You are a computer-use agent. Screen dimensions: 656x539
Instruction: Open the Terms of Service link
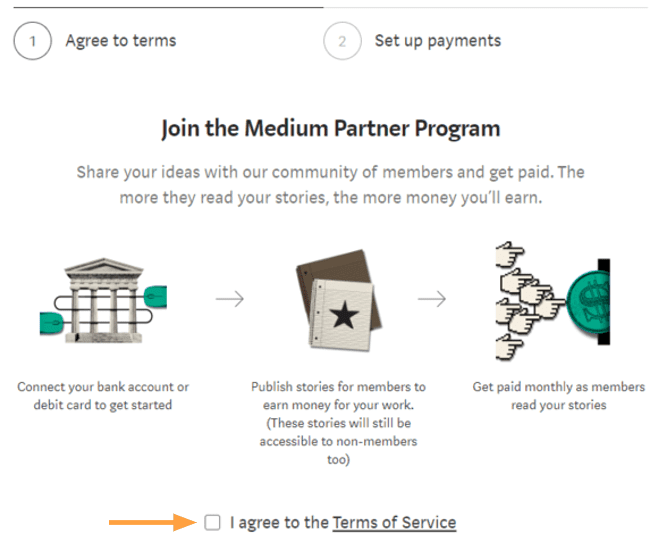click(394, 522)
